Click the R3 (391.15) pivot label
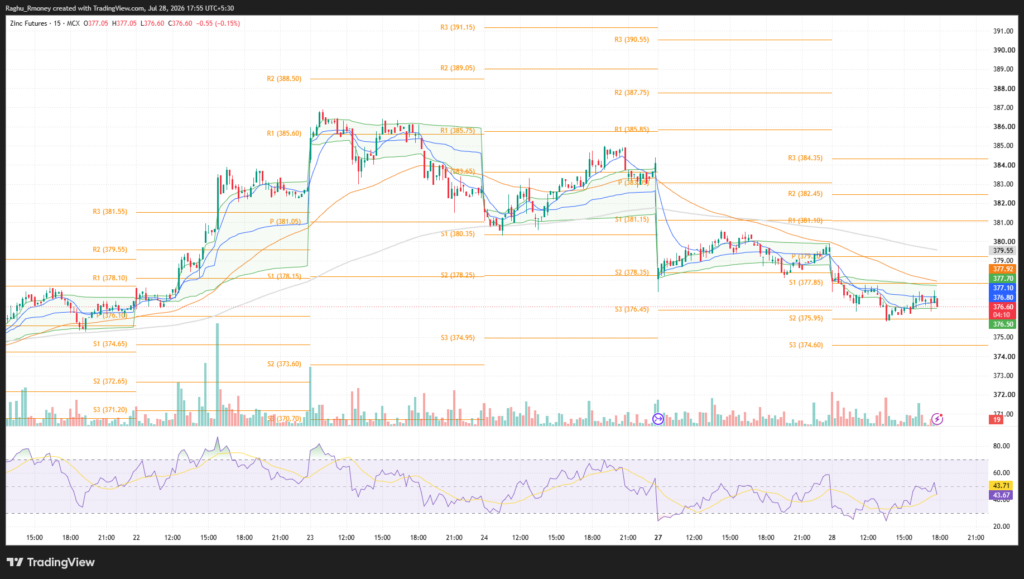Image resolution: width=1024 pixels, height=579 pixels. coord(458,27)
